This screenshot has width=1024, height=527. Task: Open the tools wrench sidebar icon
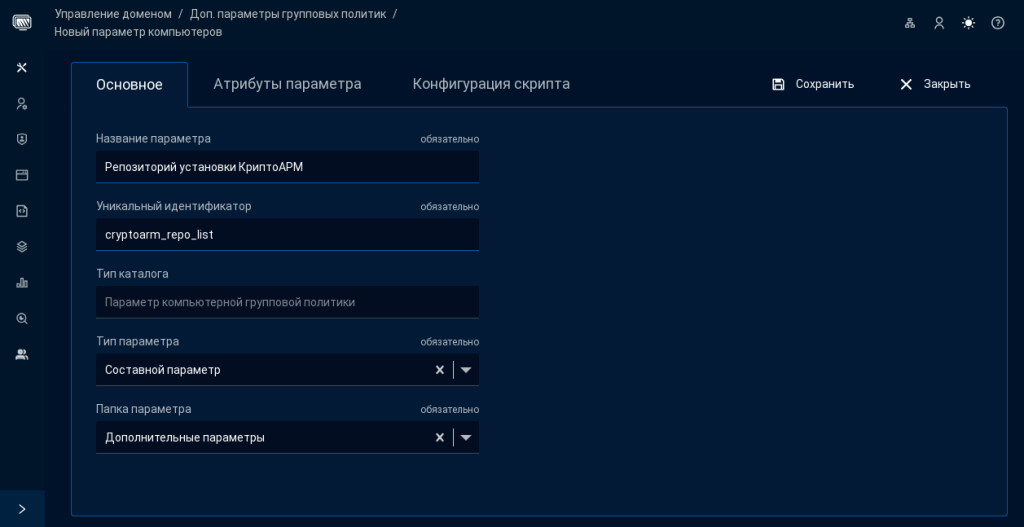pyautogui.click(x=22, y=68)
